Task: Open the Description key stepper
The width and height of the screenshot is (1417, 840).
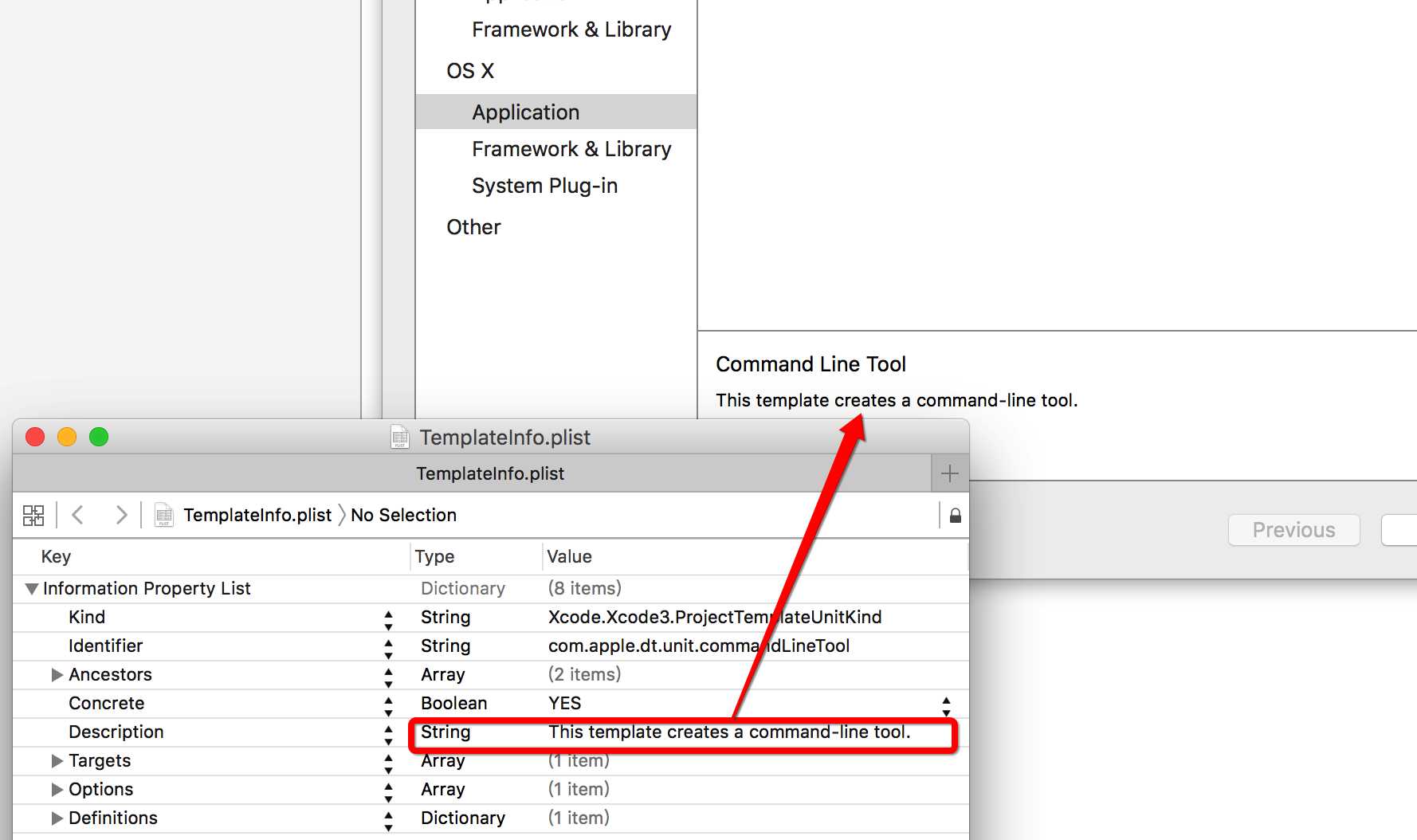Action: tap(388, 736)
